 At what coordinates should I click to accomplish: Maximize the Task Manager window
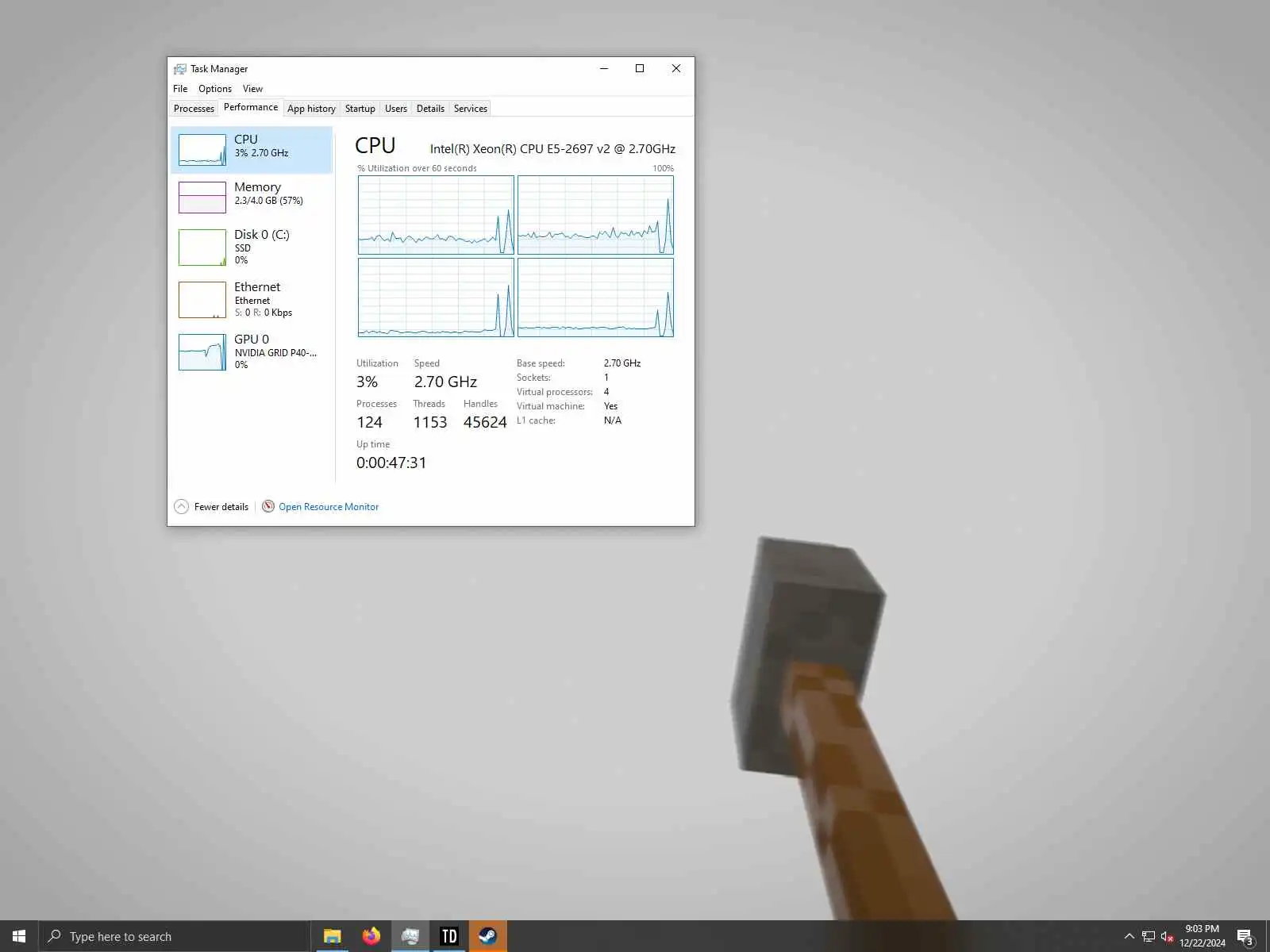point(640,69)
